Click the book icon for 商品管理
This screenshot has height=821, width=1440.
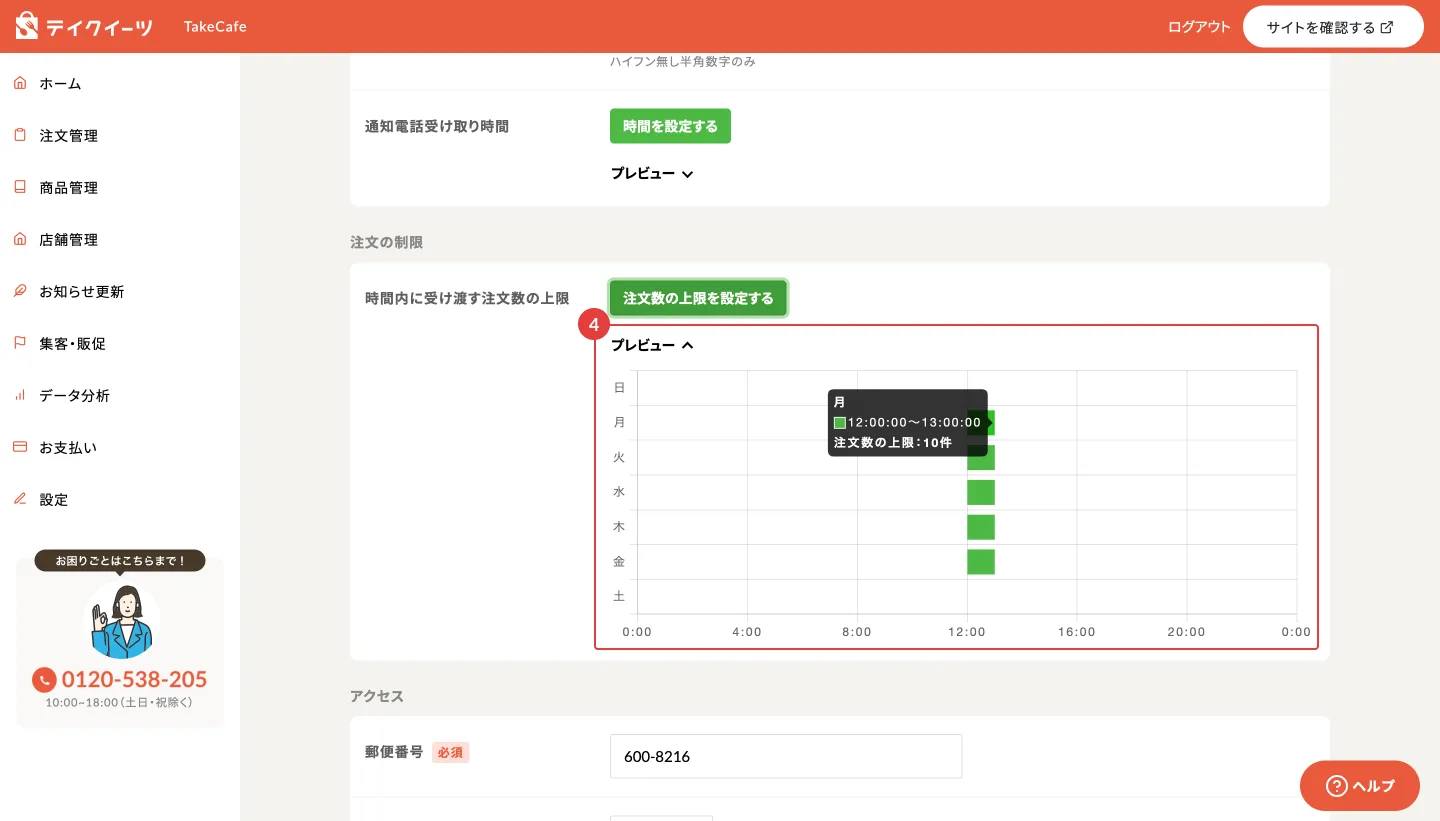coord(20,188)
